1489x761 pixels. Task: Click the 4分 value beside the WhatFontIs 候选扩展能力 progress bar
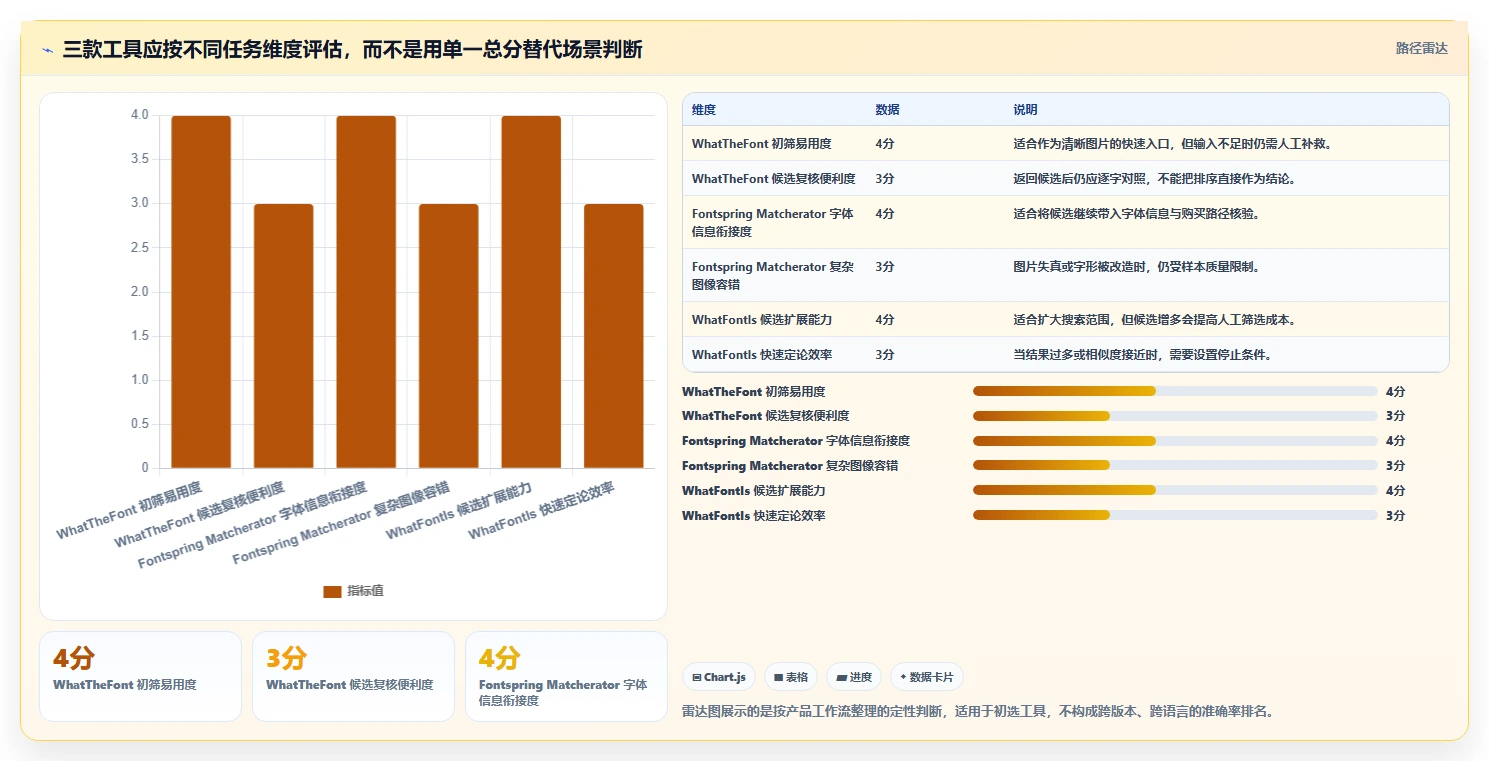pyautogui.click(x=1396, y=491)
